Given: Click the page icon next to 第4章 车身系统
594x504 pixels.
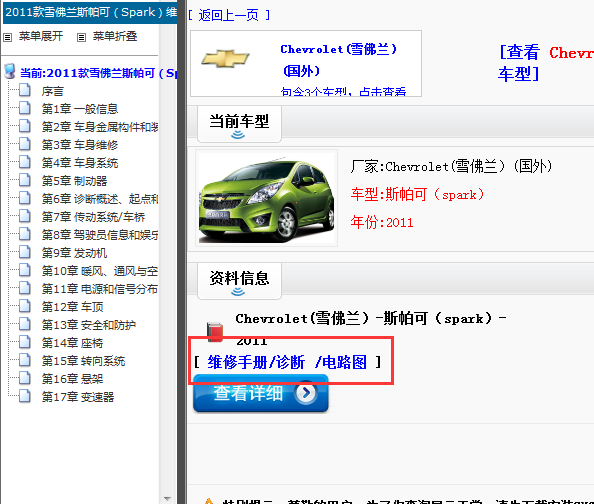Looking at the screenshot, I should [25, 162].
